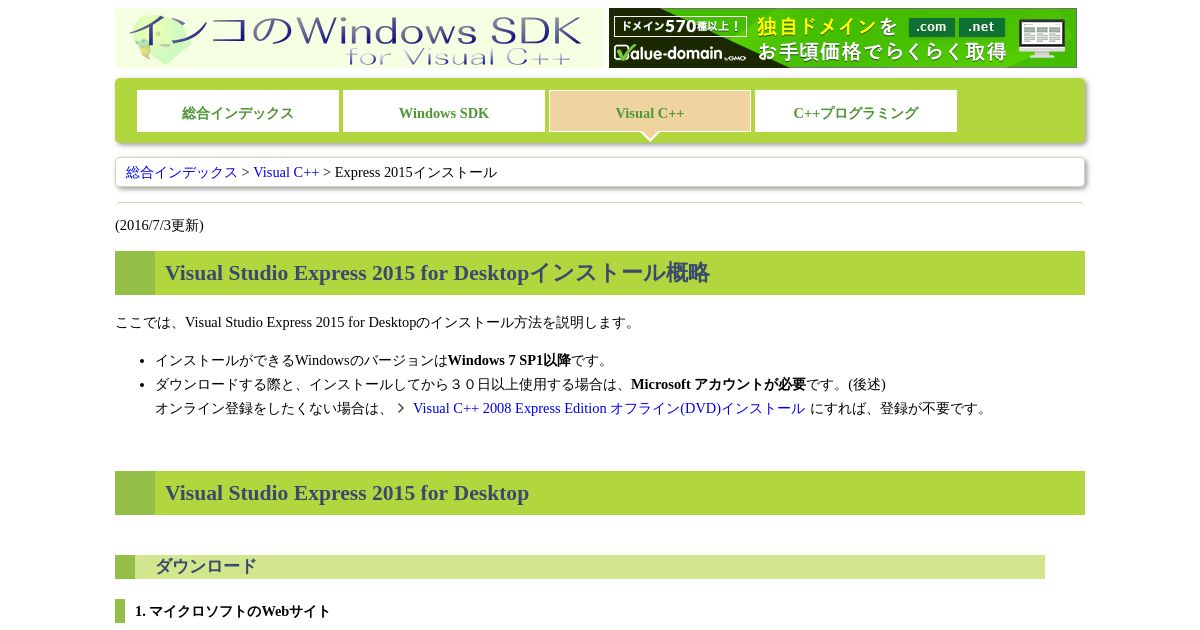Open Visual C++ 2008 Express Edition offline install link
The image size is (1200, 630).
pyautogui.click(x=608, y=408)
